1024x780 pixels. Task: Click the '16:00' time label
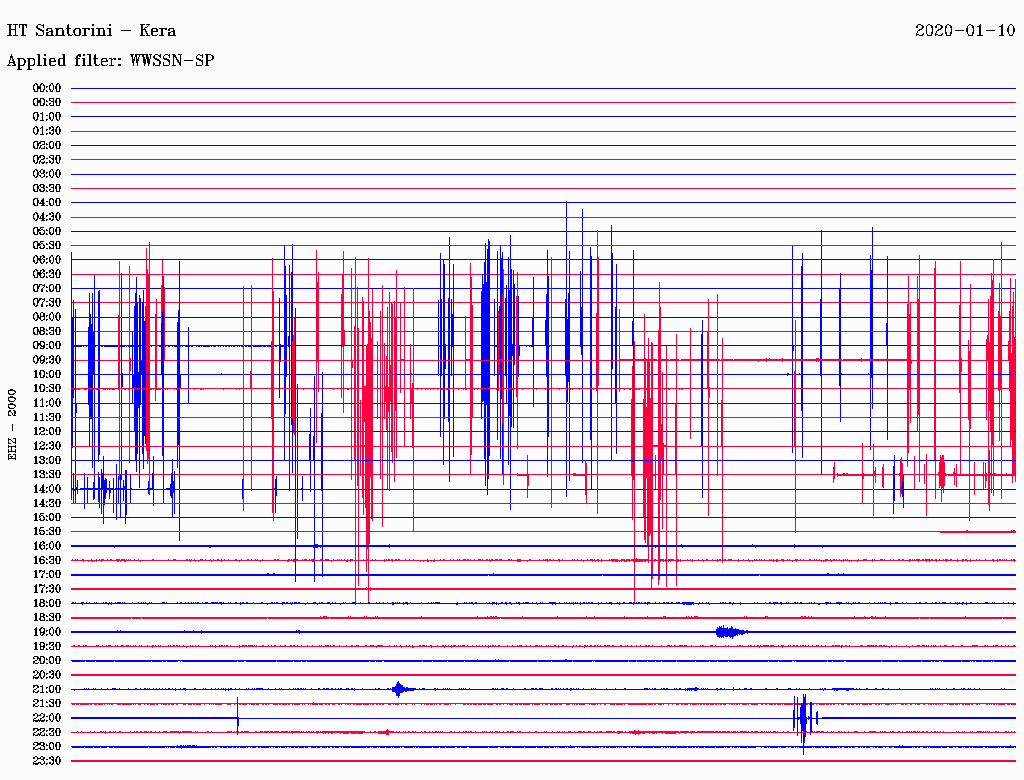tap(47, 546)
